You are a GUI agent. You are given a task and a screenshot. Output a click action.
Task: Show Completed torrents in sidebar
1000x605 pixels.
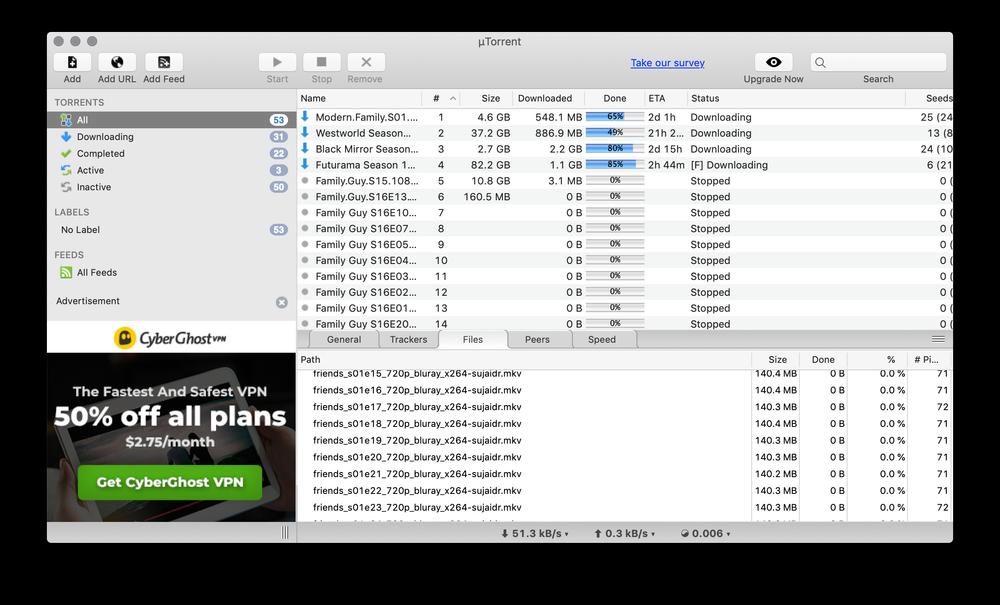[172, 154]
